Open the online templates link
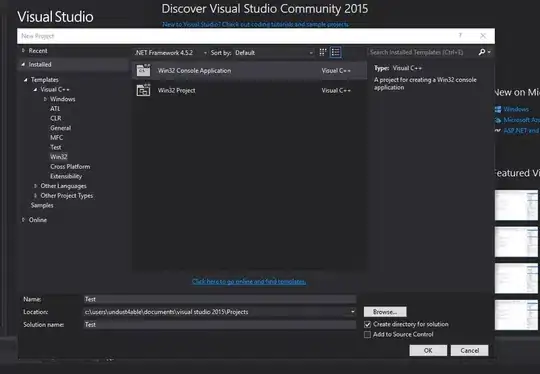 (249, 281)
